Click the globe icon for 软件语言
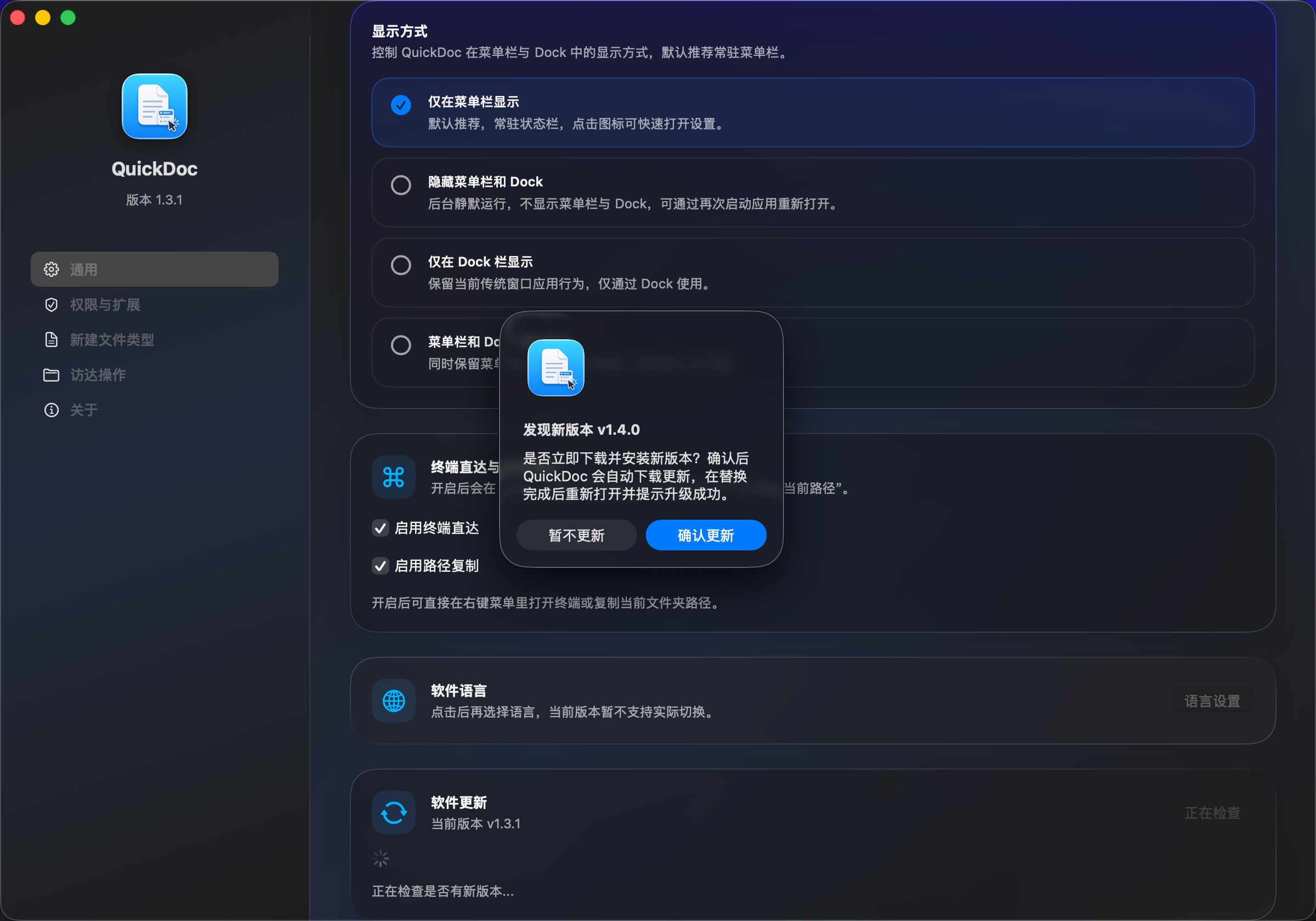This screenshot has height=921, width=1316. click(x=394, y=701)
